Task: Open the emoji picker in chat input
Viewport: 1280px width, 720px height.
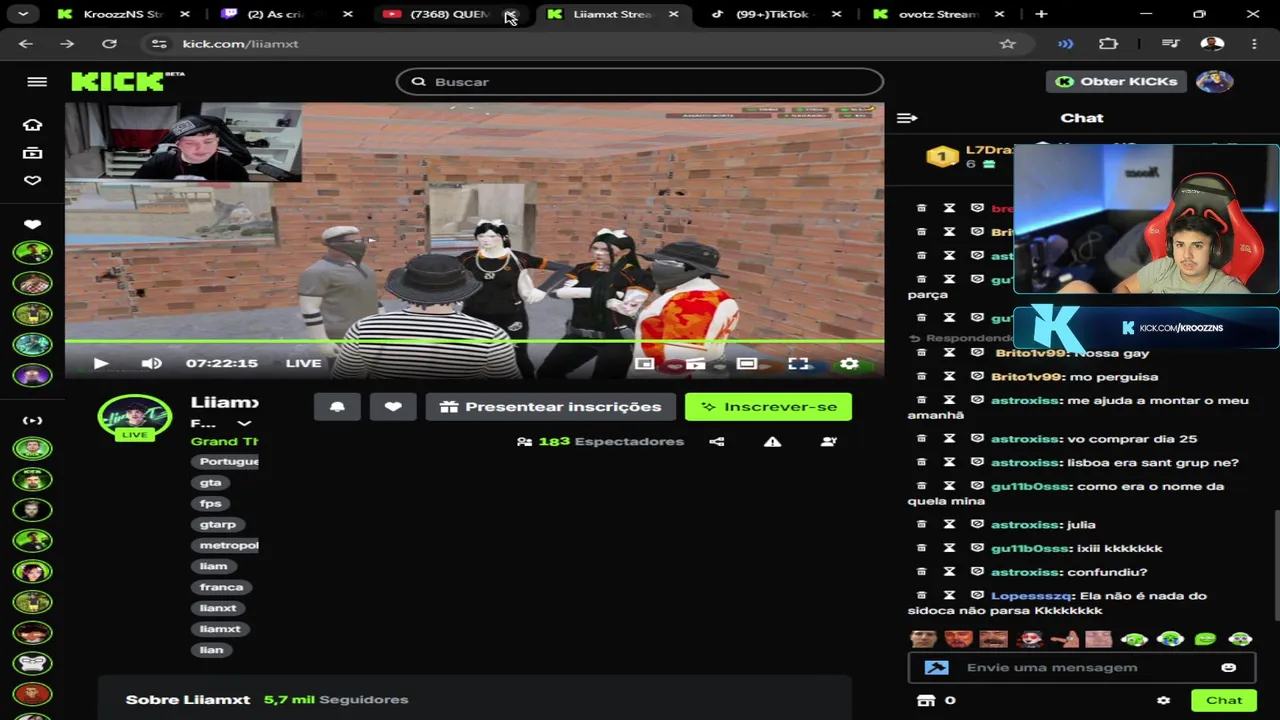Action: coord(1228,668)
